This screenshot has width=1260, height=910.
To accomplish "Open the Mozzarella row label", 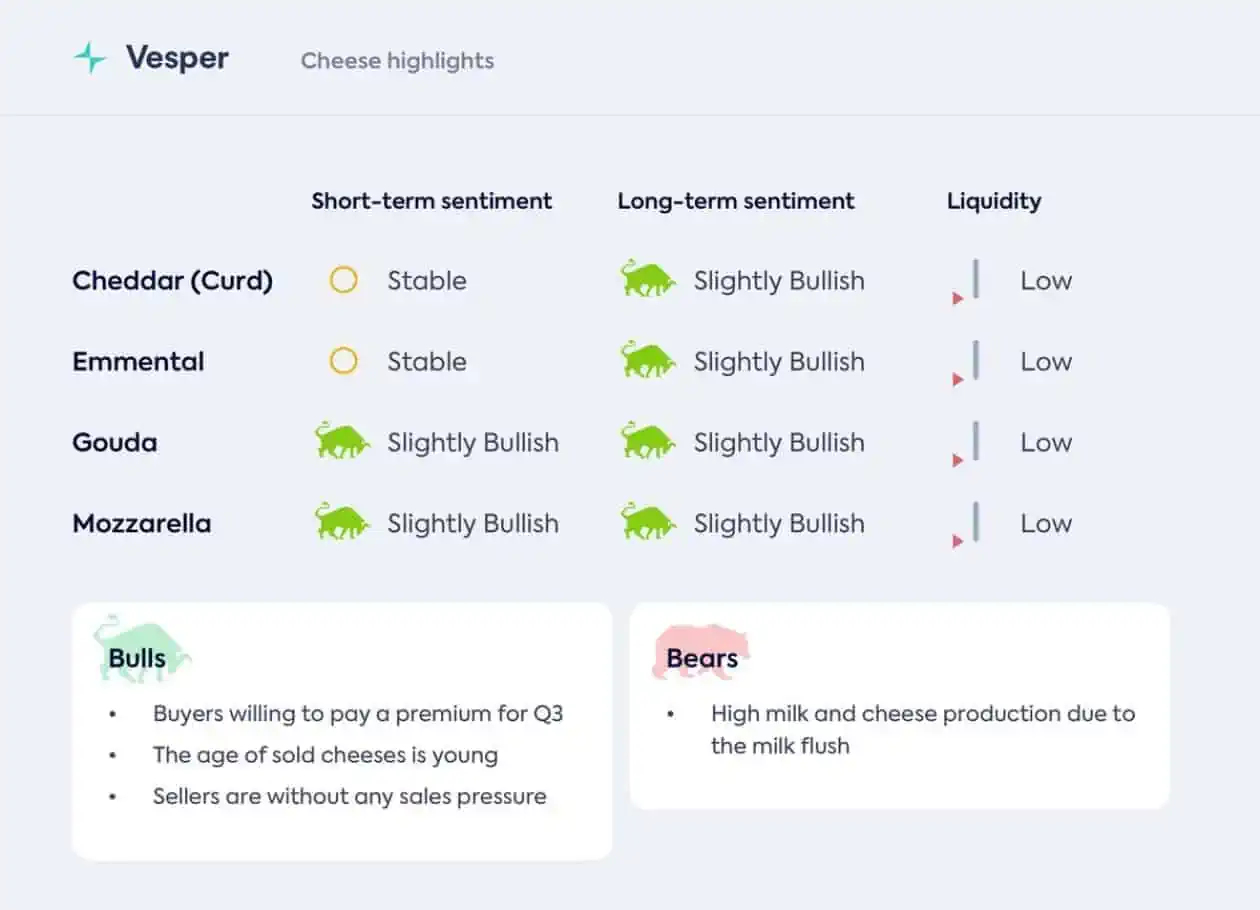I will (141, 523).
